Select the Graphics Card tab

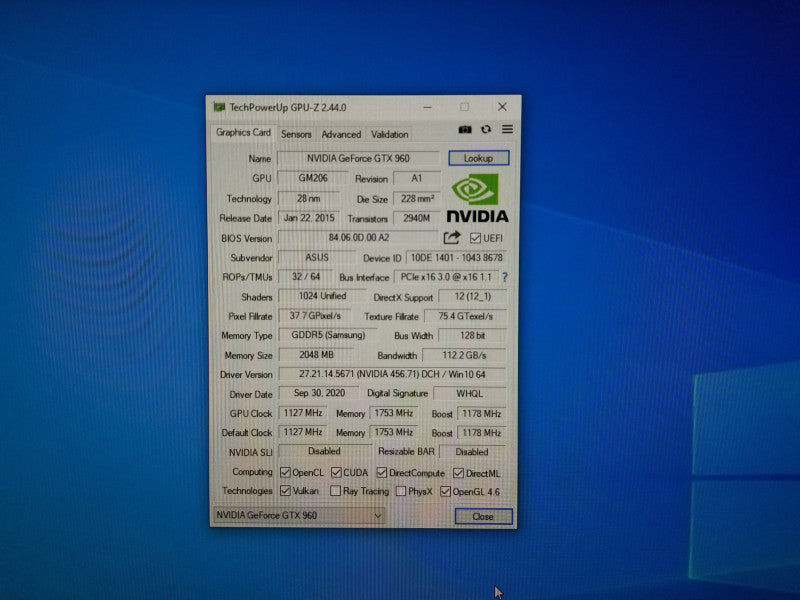(x=243, y=133)
